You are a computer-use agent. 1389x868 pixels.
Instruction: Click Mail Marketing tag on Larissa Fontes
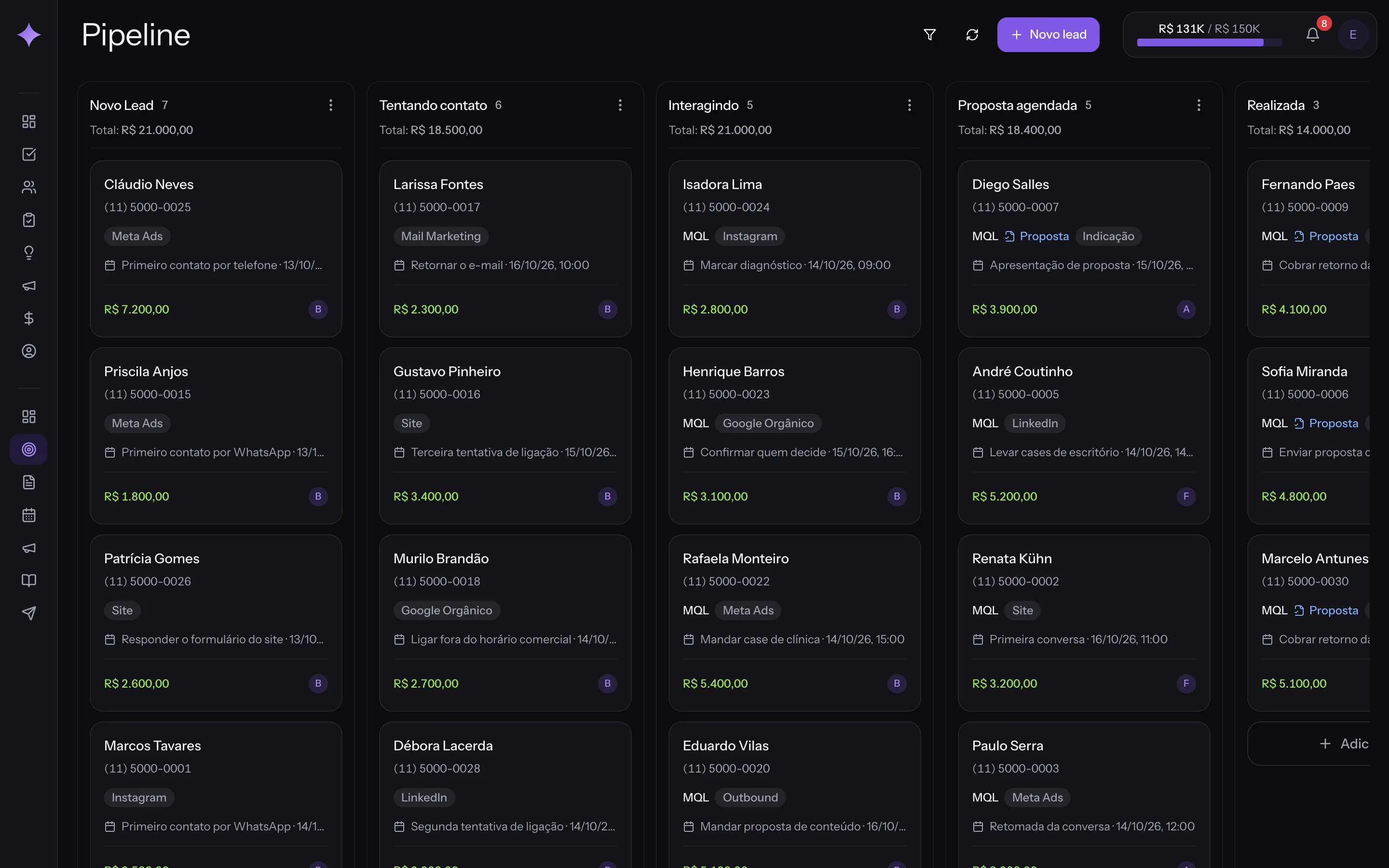pos(441,236)
